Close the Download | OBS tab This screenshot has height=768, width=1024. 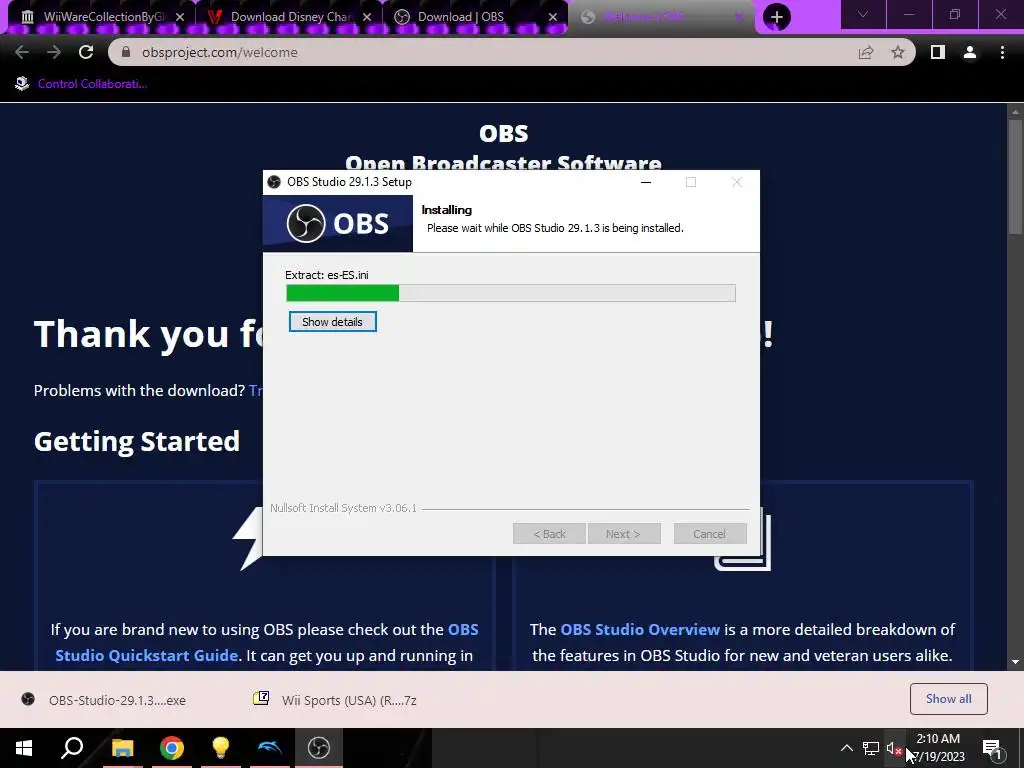pos(553,17)
